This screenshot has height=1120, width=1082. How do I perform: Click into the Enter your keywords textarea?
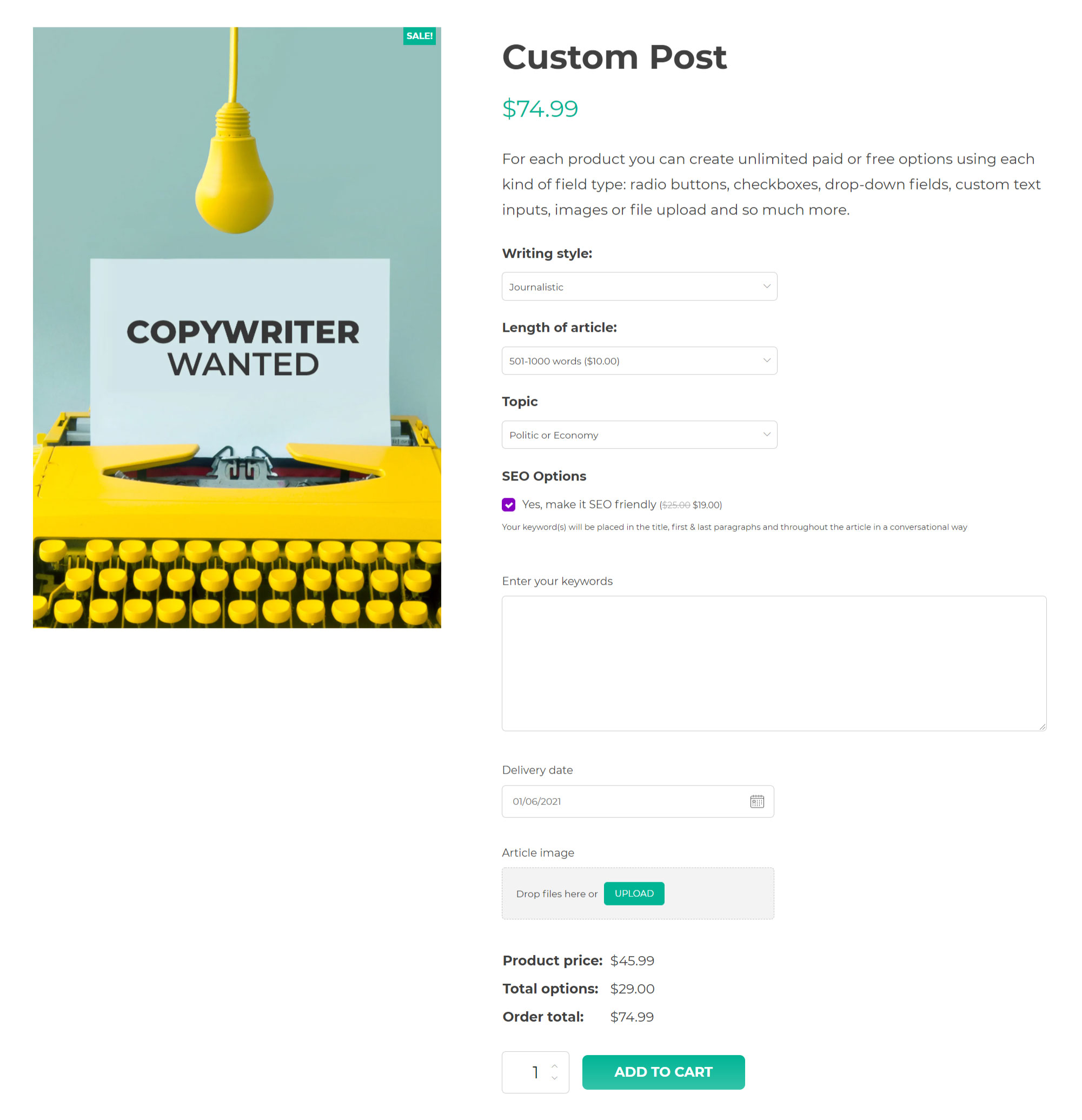pos(773,663)
